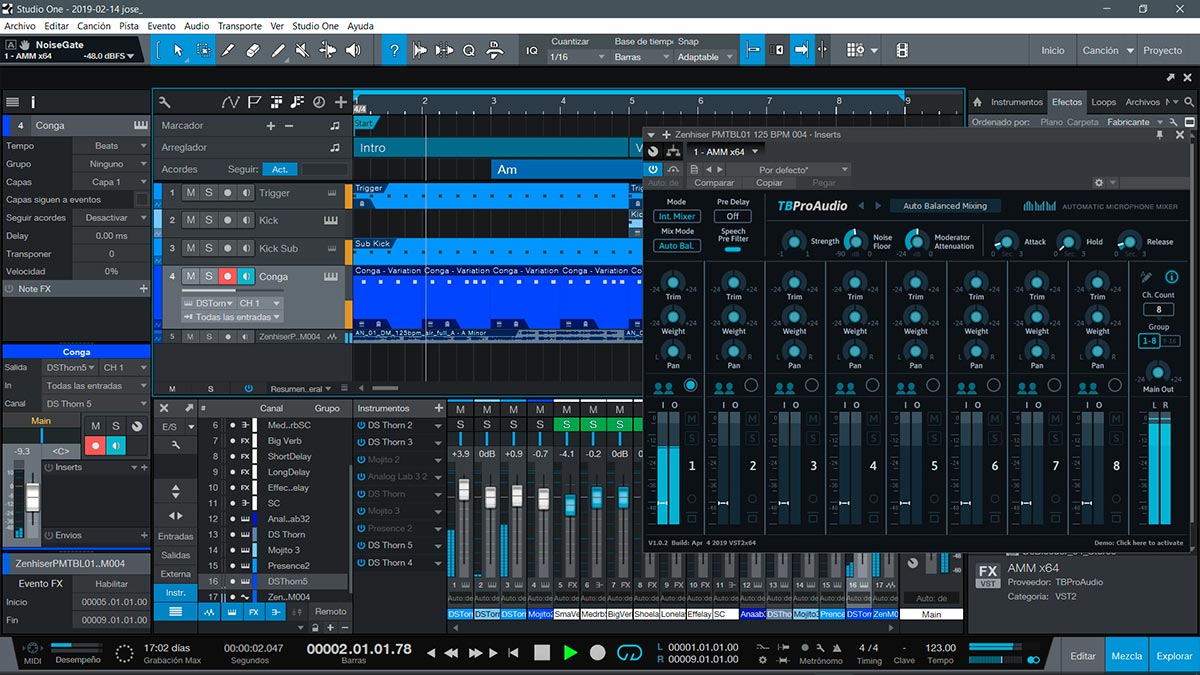1200x675 pixels.
Task: Open the Ayuda menu
Action: pyautogui.click(x=360, y=26)
